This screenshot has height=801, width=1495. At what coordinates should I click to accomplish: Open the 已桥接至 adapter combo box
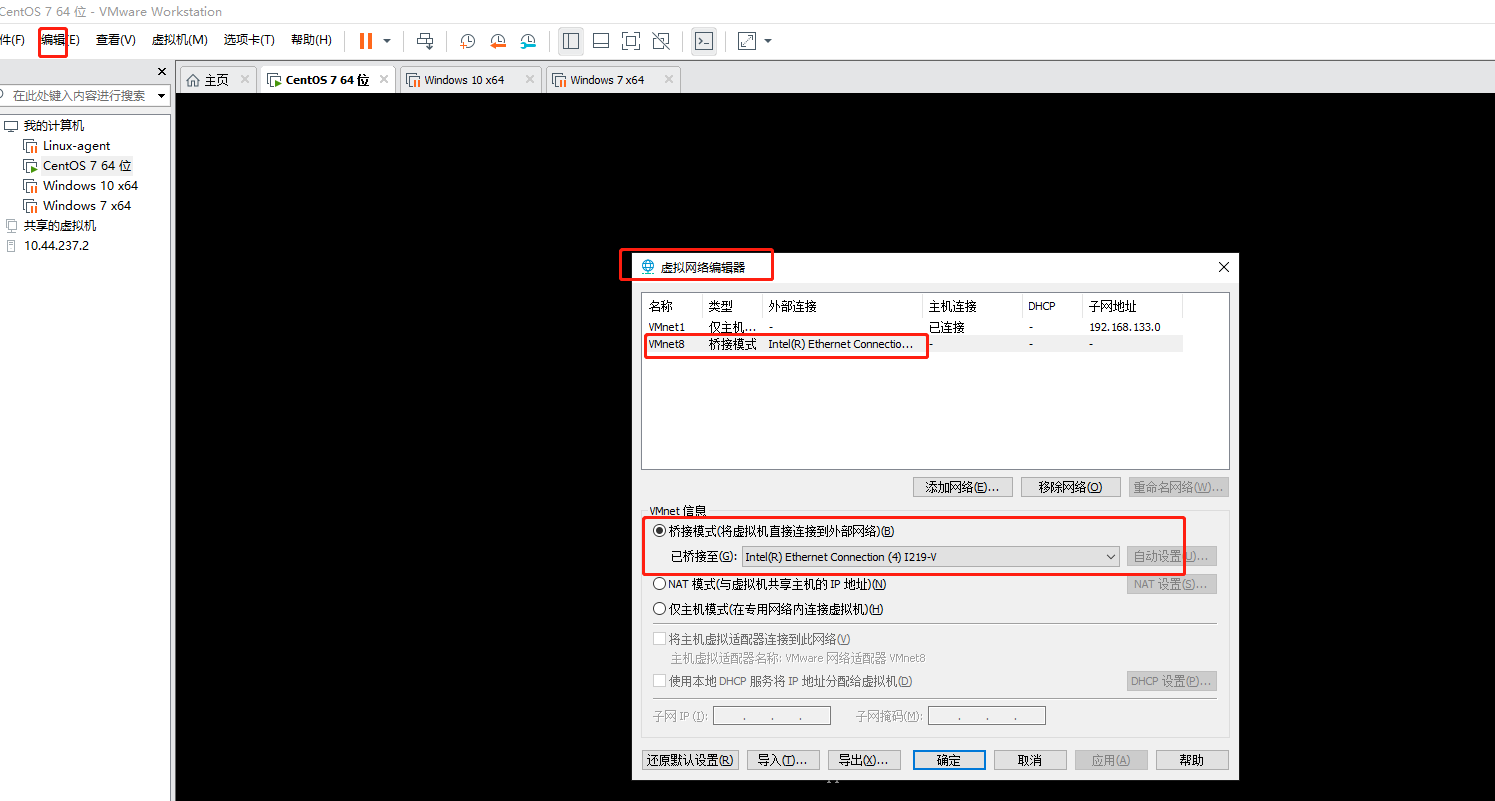[x=931, y=557]
